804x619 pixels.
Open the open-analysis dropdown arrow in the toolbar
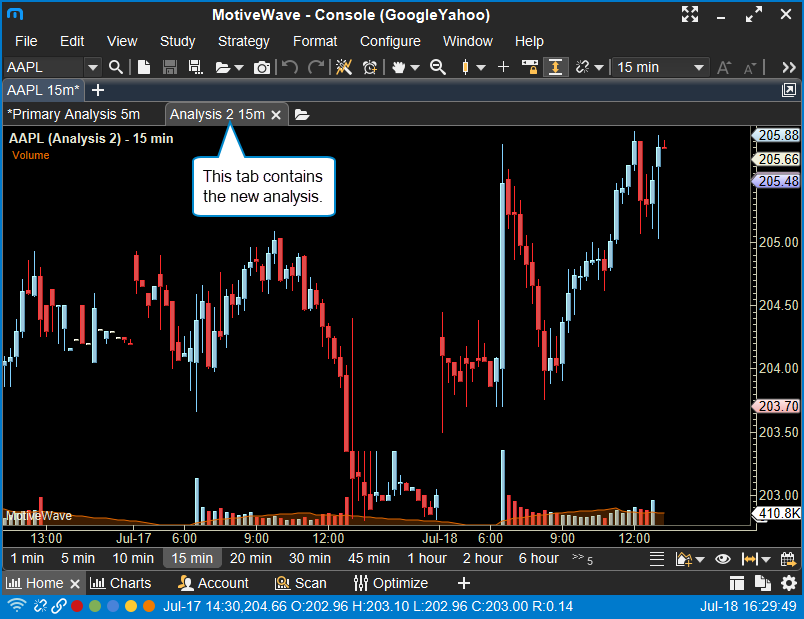tap(239, 68)
